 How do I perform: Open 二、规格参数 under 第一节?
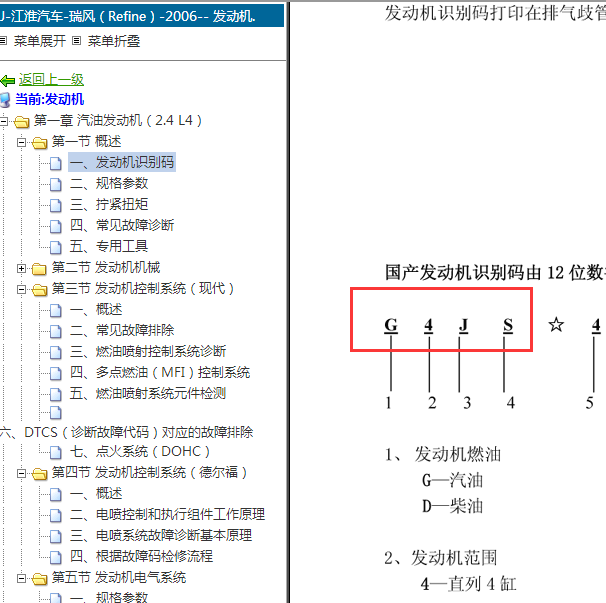click(x=109, y=183)
